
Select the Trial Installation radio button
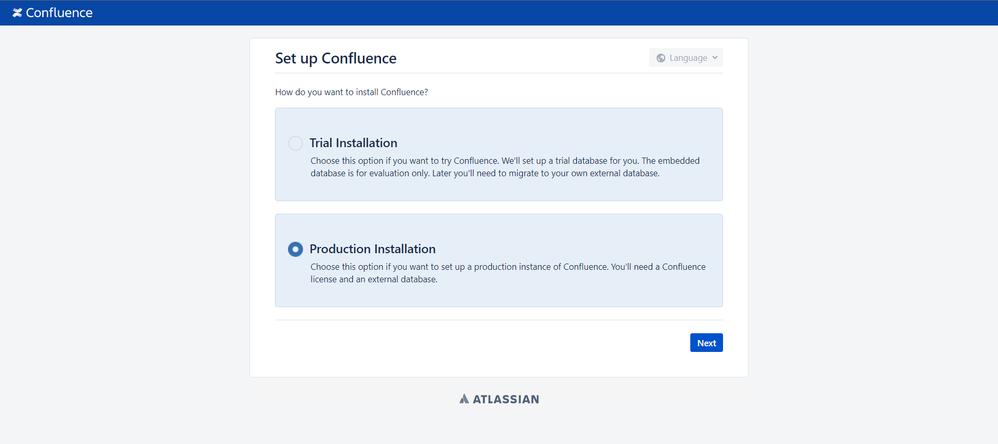[295, 143]
